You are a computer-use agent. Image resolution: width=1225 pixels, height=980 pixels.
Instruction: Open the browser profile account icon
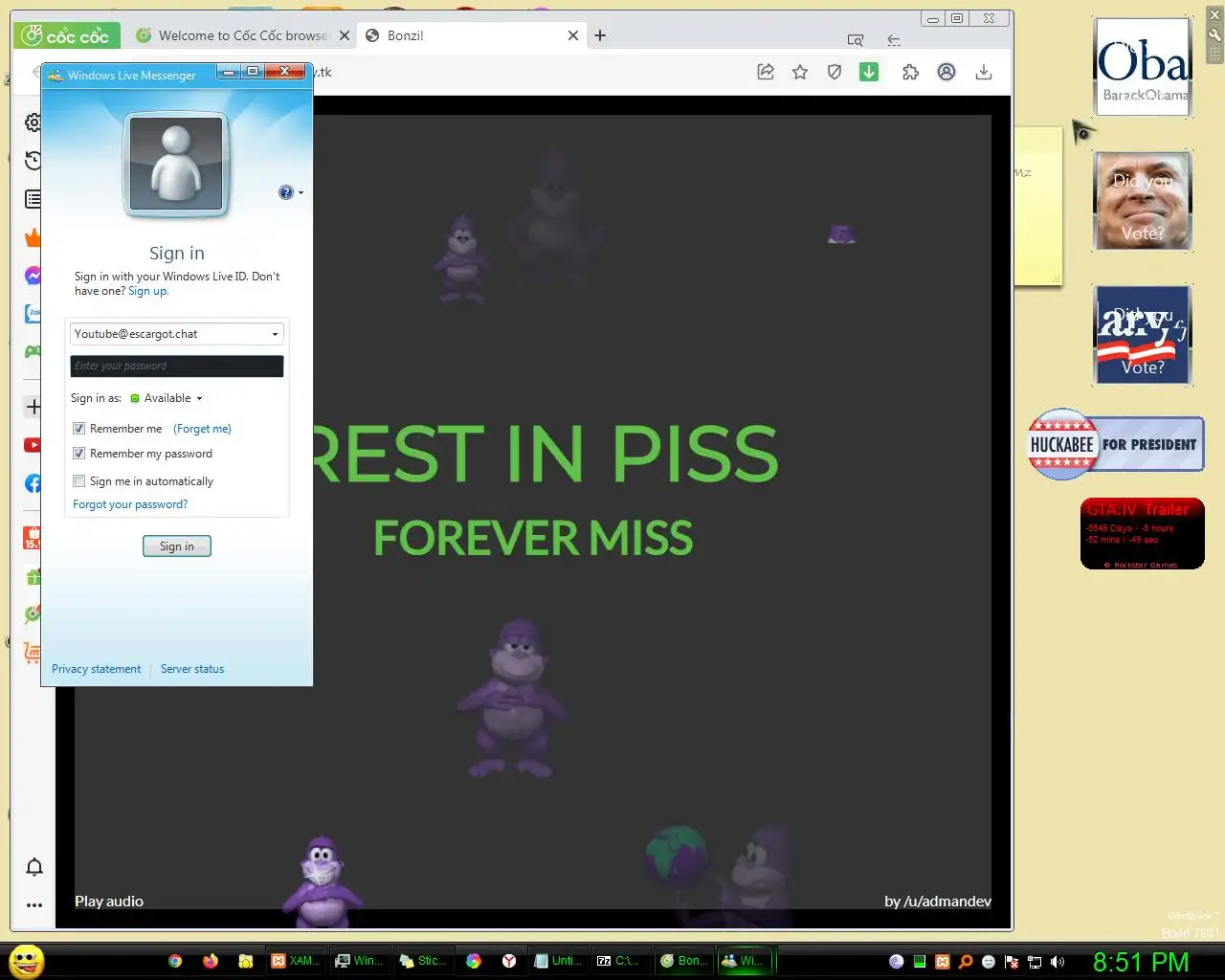tap(947, 72)
